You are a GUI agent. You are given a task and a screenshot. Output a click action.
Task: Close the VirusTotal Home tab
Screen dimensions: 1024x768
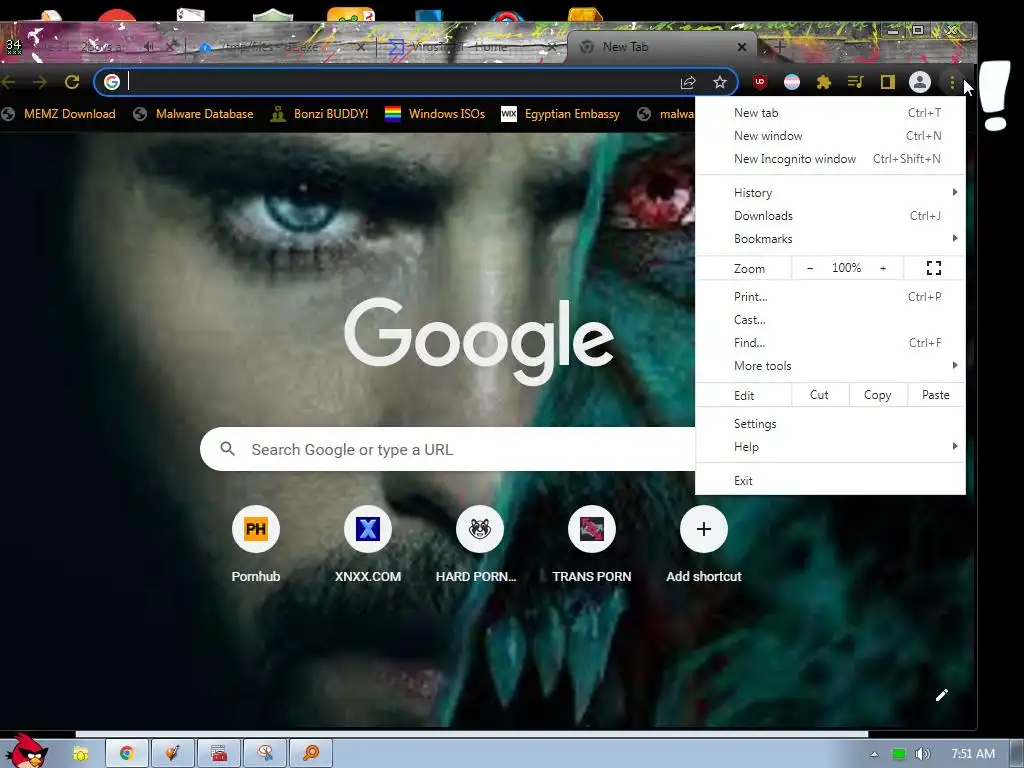point(552,47)
